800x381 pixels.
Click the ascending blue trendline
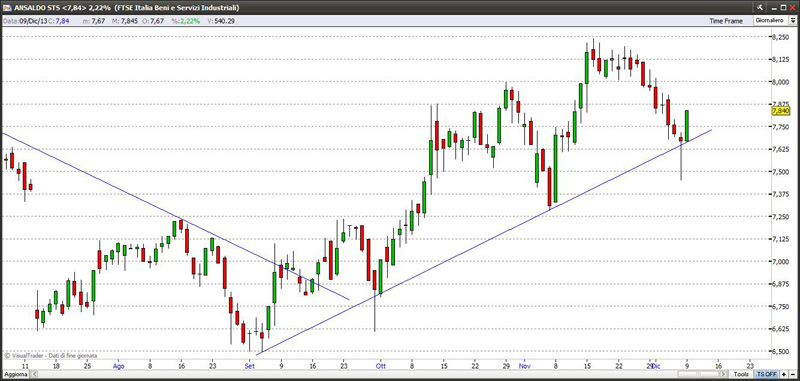coord(485,242)
